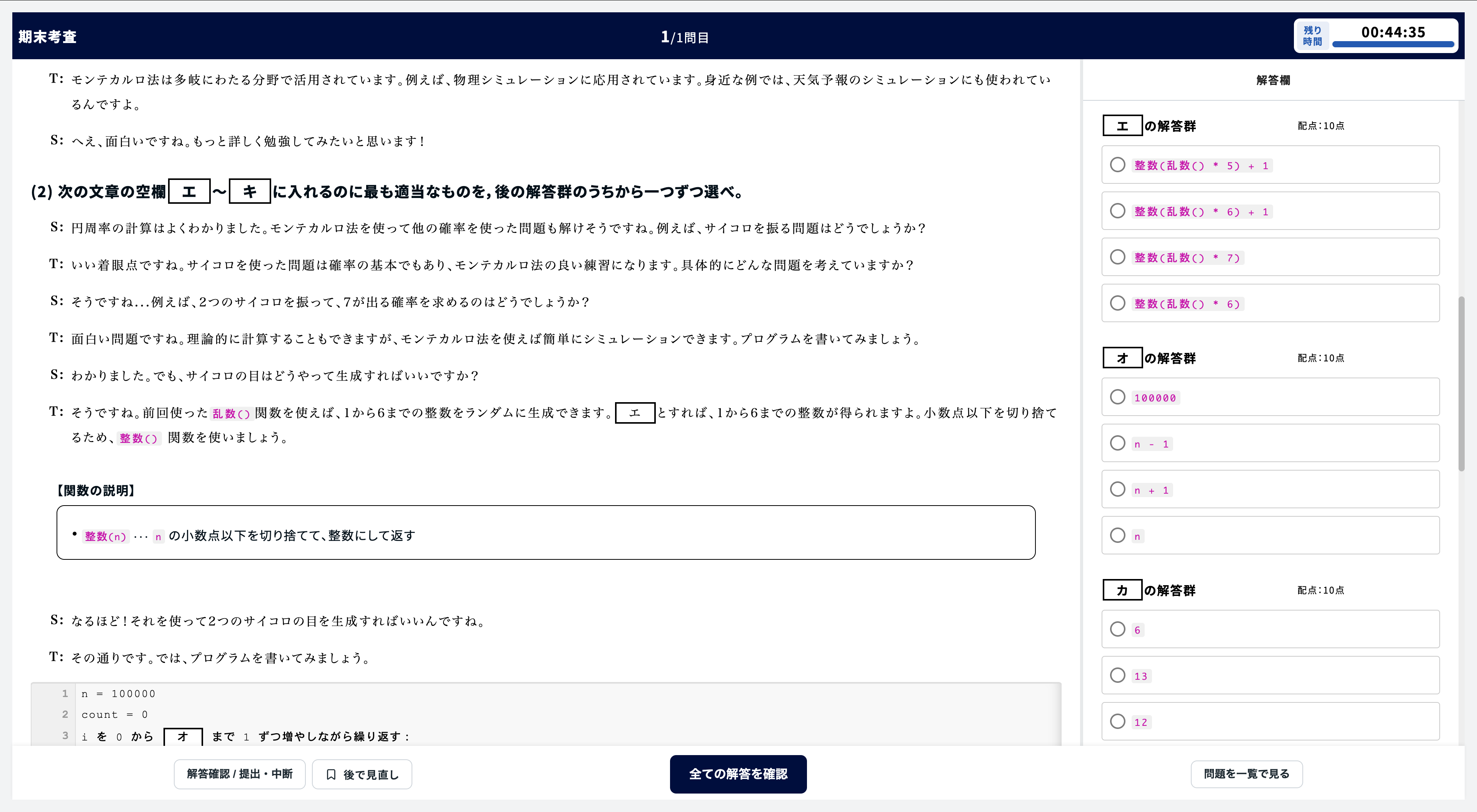The image size is (1477, 812).
Task: Select radio 整数(乱数() * 6) + 1
Action: tap(1117, 211)
